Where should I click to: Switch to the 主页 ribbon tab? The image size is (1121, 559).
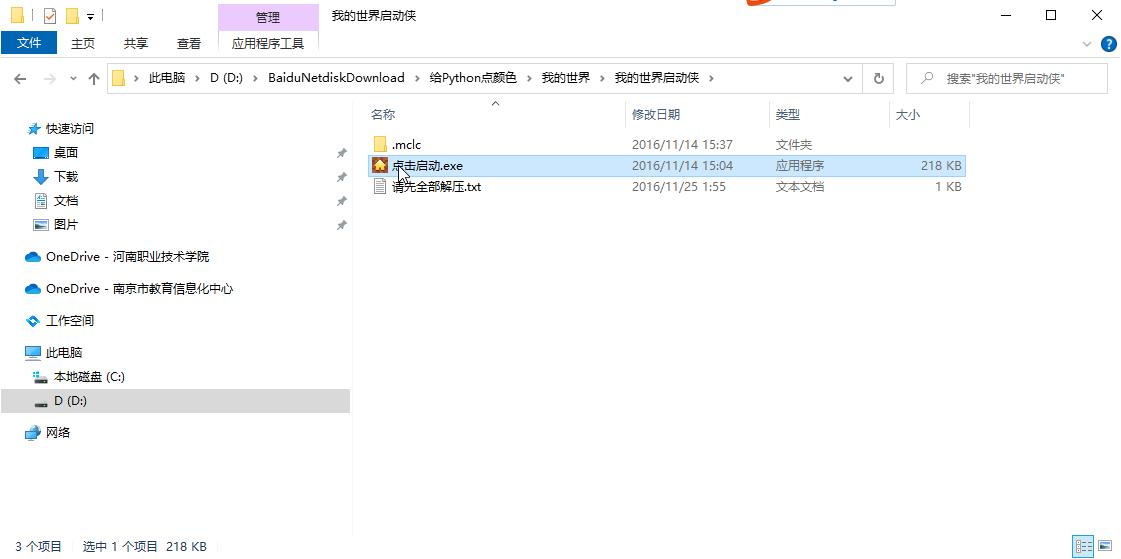83,44
